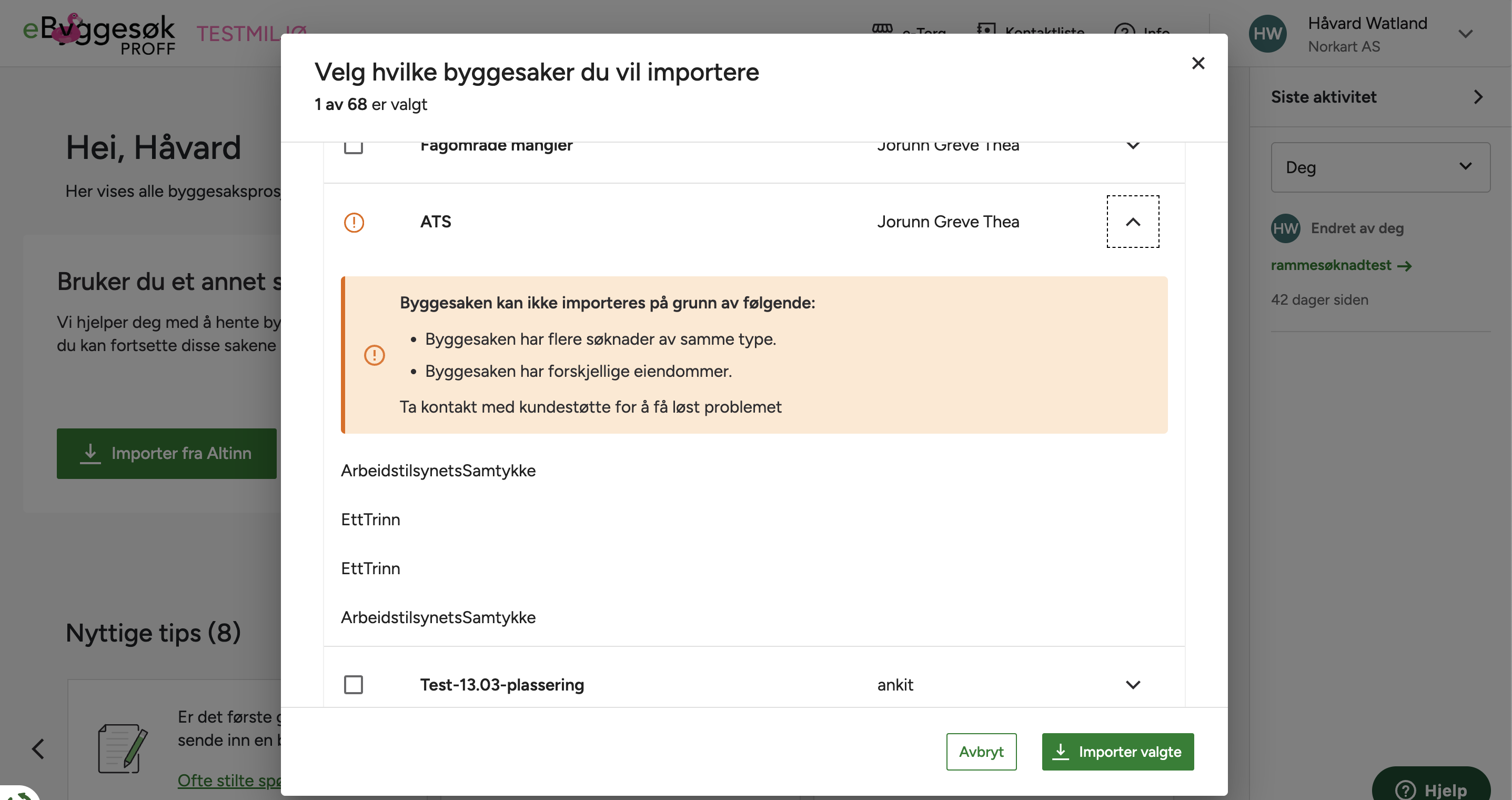Click the HW avatar beside Endret av deg
The width and height of the screenshot is (1512, 800).
(1285, 228)
